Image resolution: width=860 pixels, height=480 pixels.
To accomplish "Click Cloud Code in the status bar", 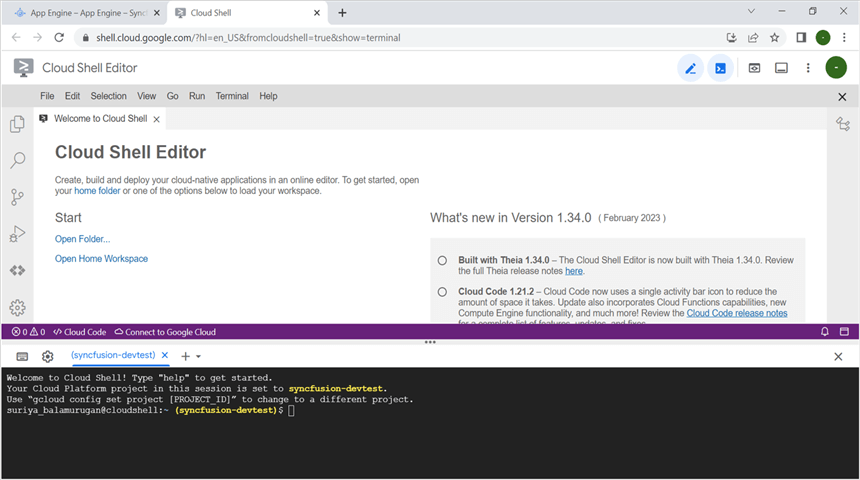I will pyautogui.click(x=80, y=332).
